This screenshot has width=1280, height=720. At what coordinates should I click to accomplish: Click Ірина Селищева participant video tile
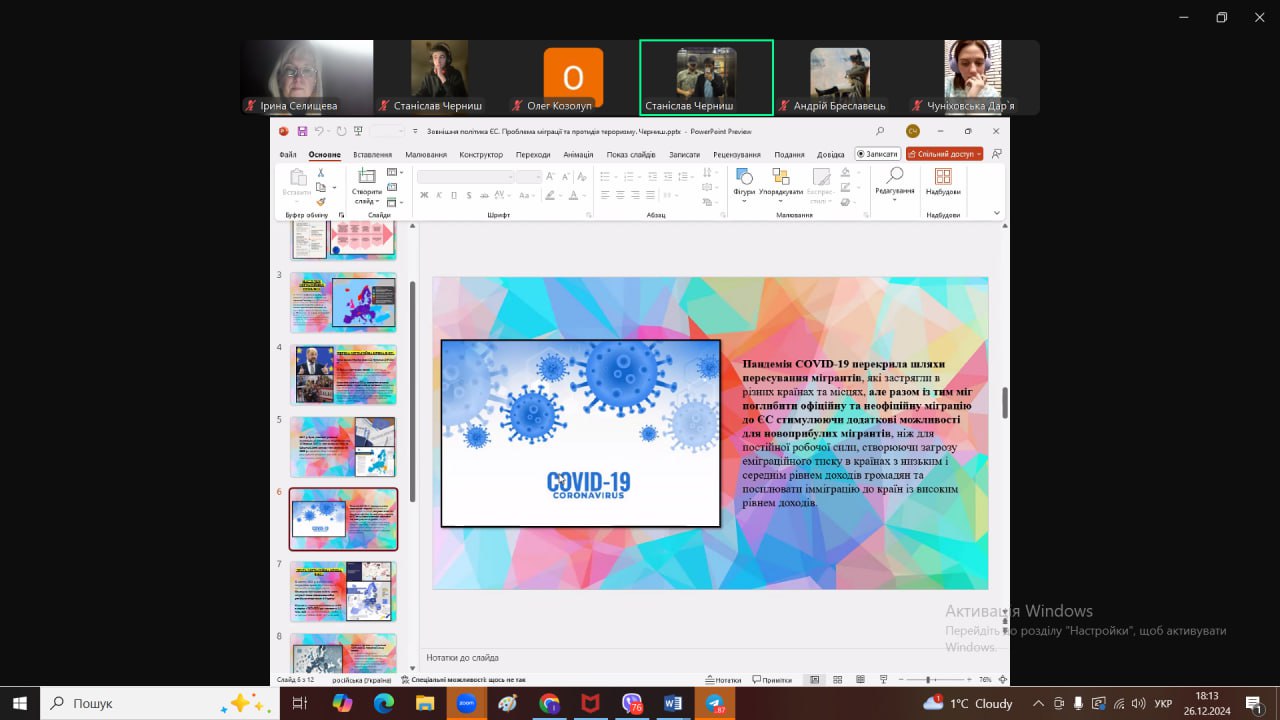click(307, 77)
